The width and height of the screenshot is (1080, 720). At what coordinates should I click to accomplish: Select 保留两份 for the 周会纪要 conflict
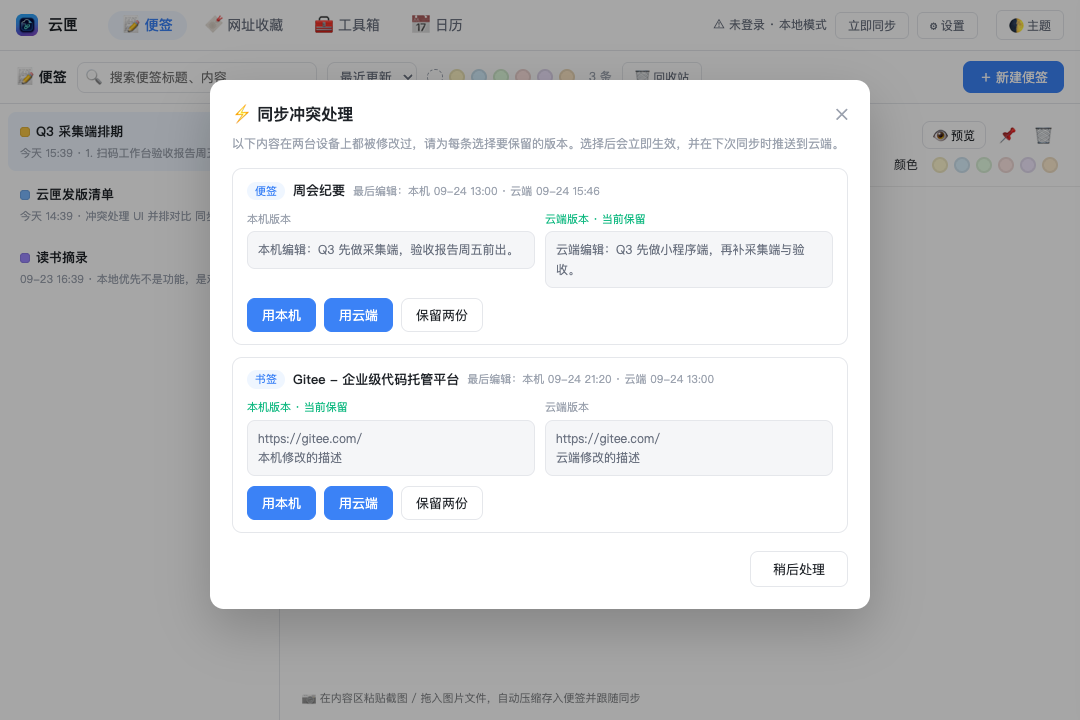[x=442, y=315]
